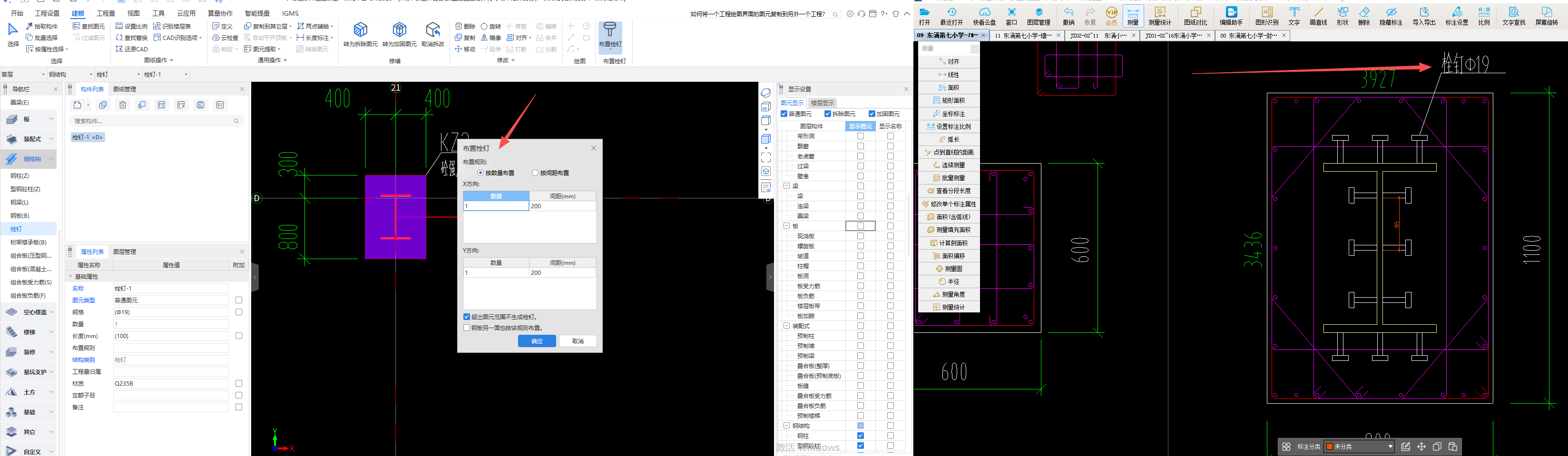Toggle 附加 checkbox for 材质 property
Image resolution: width=1568 pixels, height=456 pixels.
tap(239, 384)
